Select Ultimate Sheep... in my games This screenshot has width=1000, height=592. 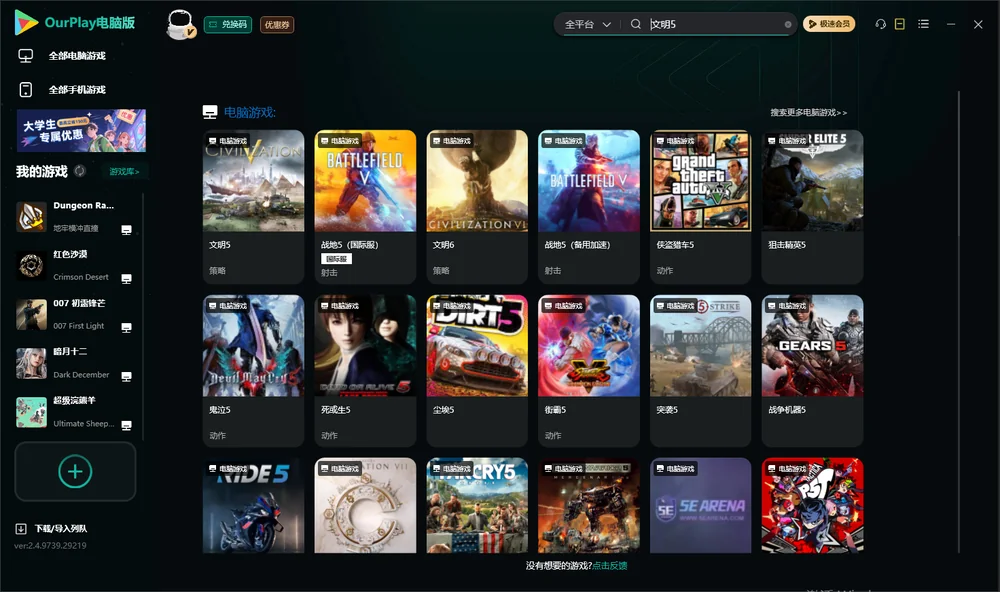[x=75, y=412]
